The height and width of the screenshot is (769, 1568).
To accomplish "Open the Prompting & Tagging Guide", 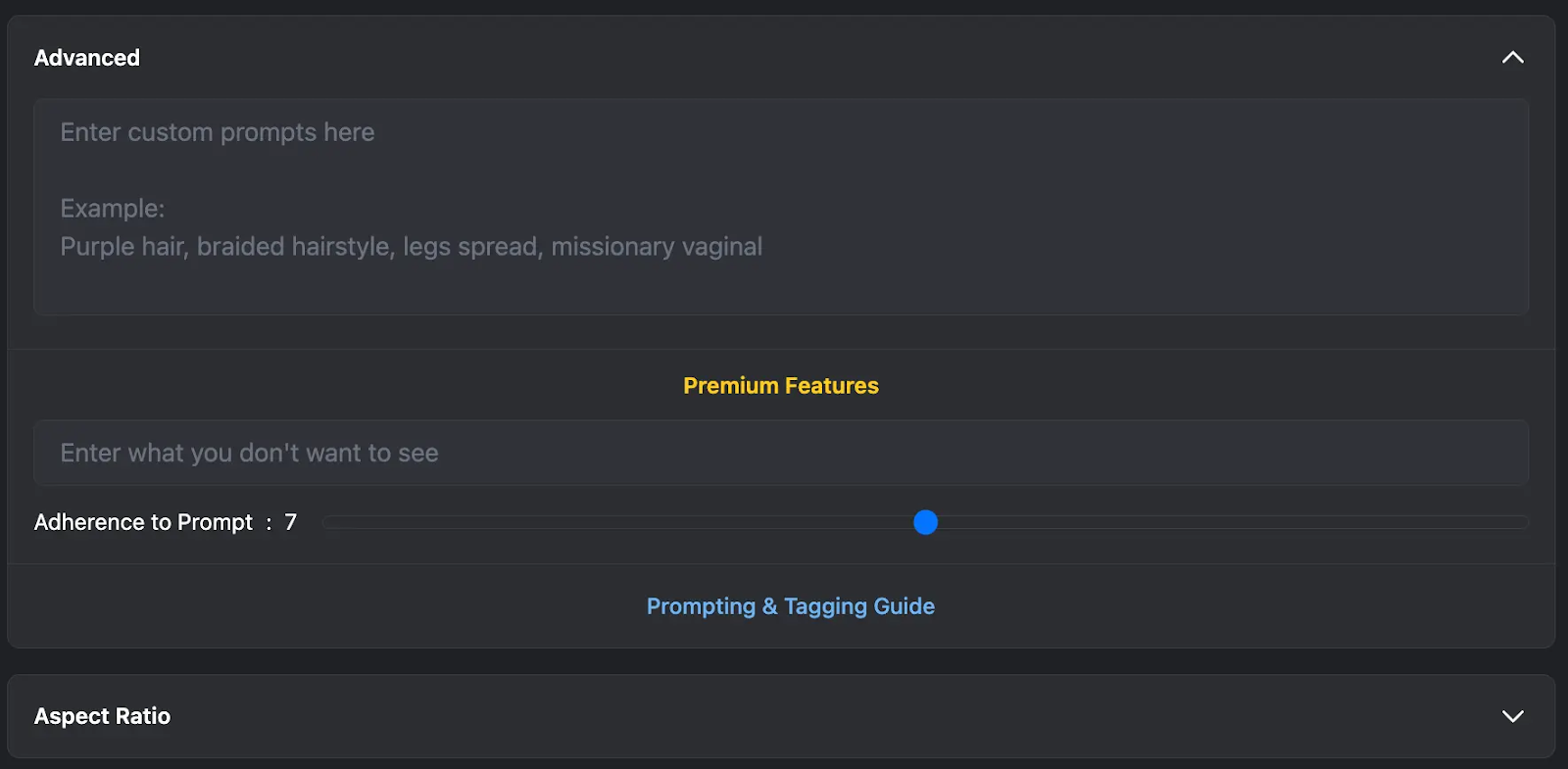I will (790, 605).
